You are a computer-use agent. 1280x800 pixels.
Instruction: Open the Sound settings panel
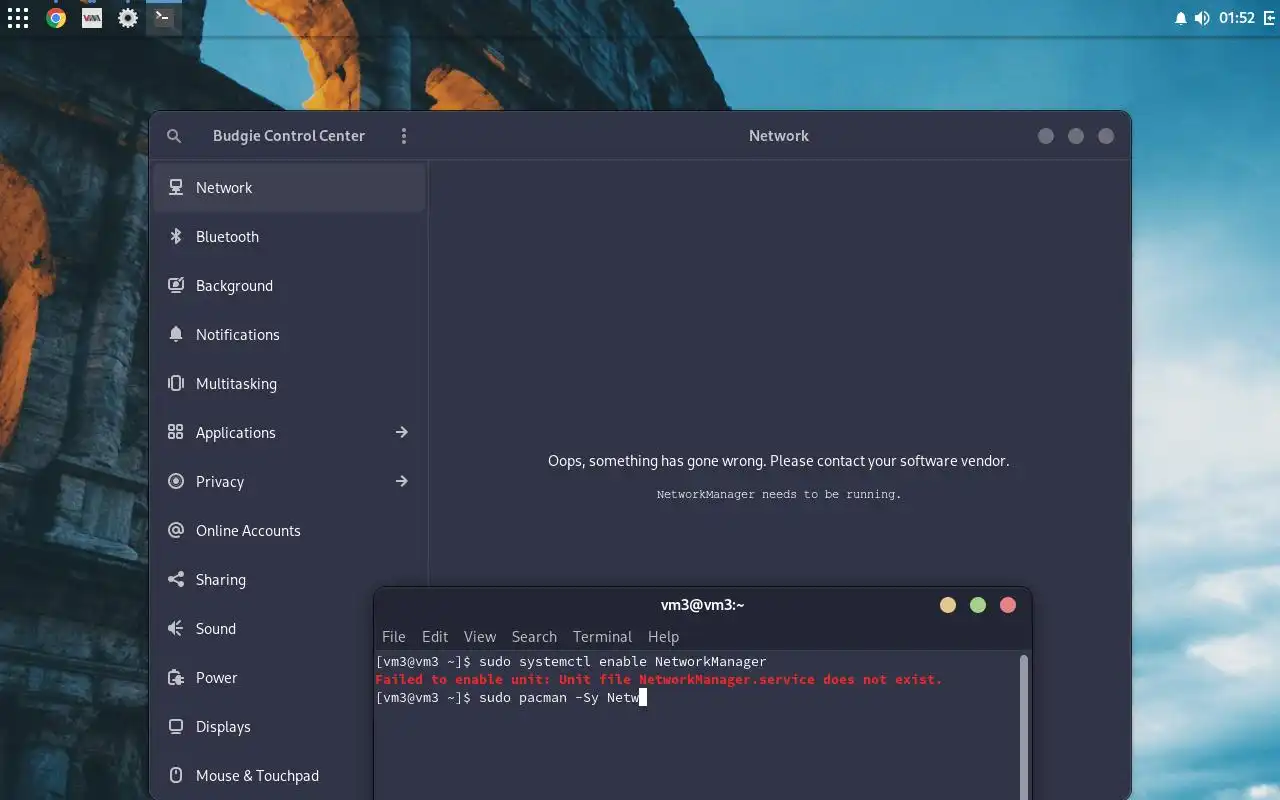pos(264,629)
